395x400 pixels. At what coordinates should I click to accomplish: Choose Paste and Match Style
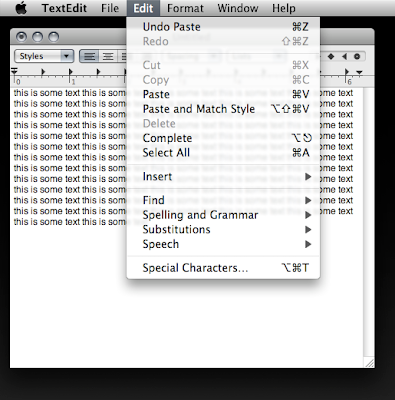pyautogui.click(x=223, y=109)
